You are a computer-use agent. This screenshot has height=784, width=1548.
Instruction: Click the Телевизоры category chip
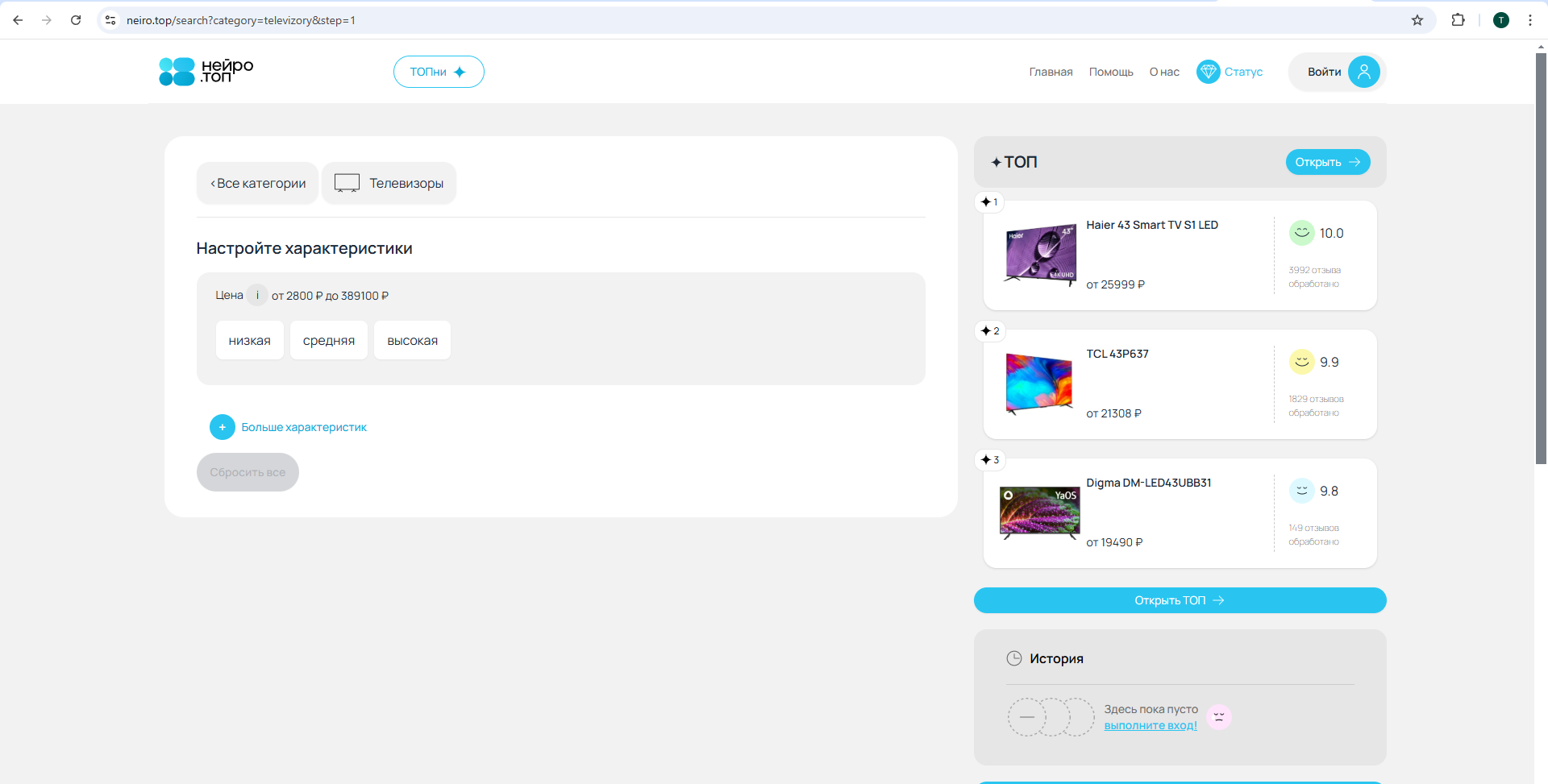point(389,183)
